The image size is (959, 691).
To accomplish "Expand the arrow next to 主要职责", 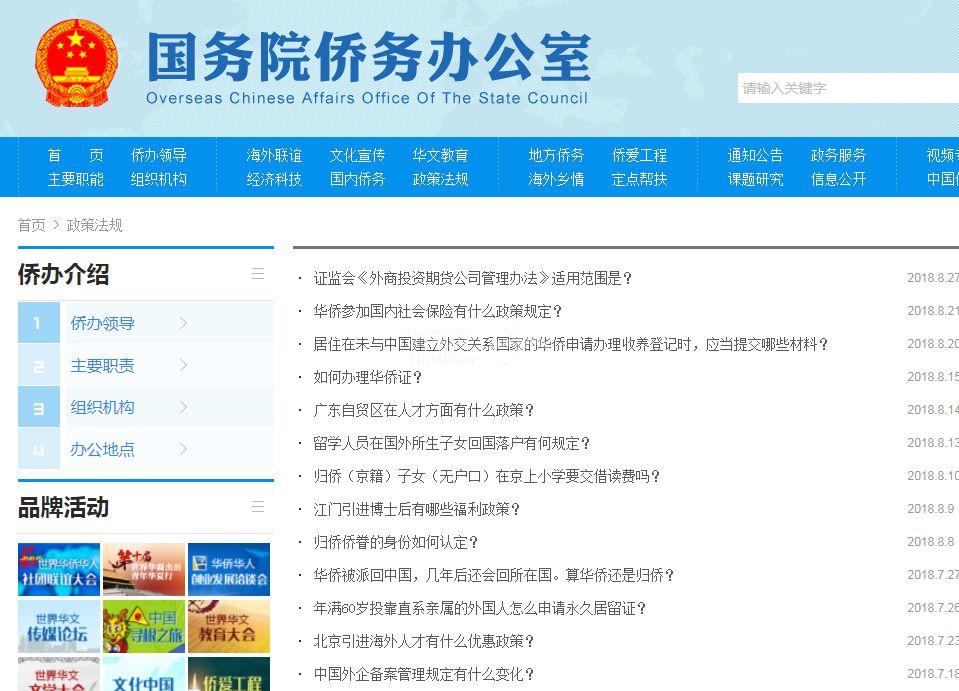I will coord(183,365).
